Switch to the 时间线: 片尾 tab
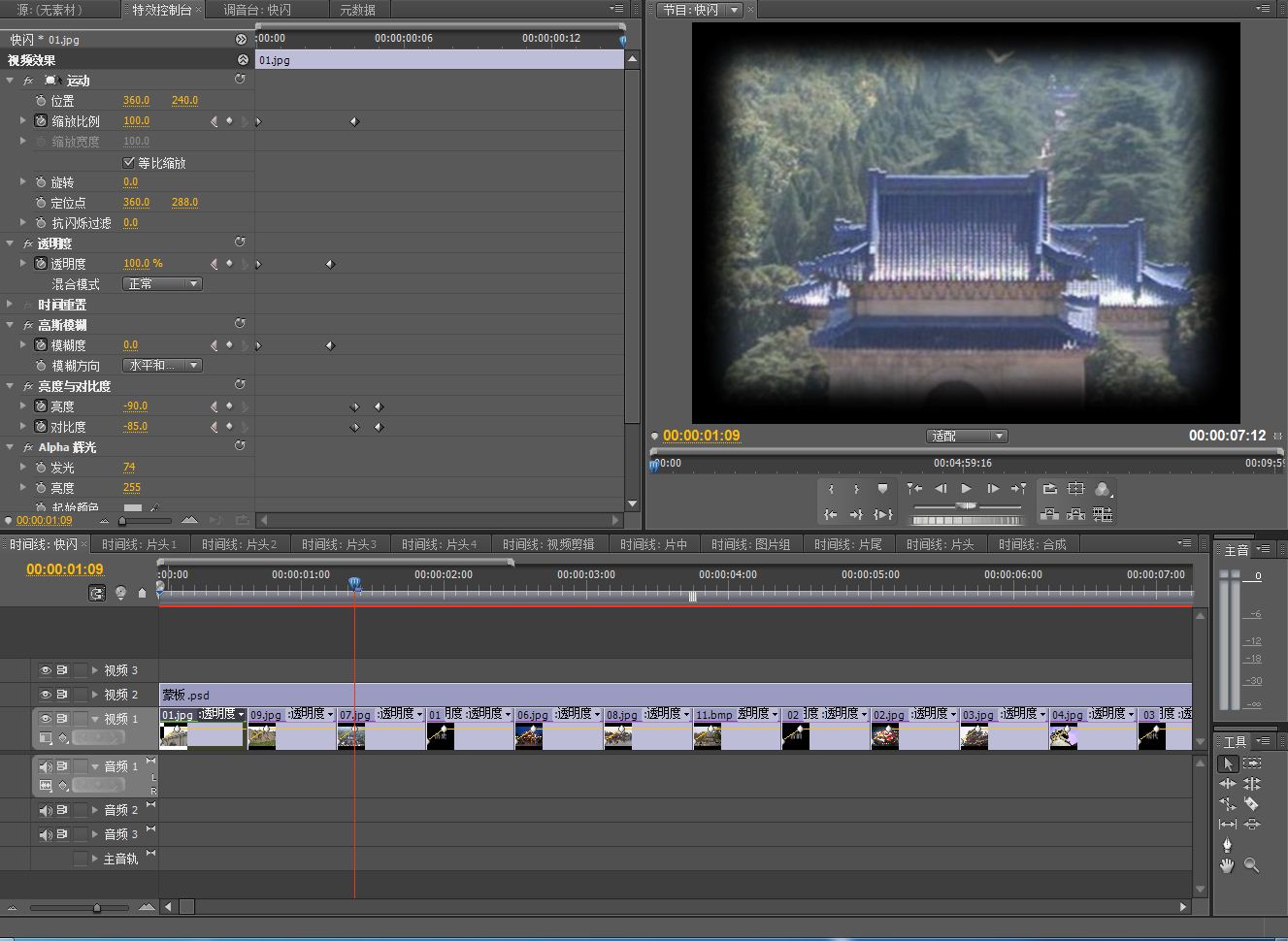Viewport: 1288px width, 941px height. (847, 544)
